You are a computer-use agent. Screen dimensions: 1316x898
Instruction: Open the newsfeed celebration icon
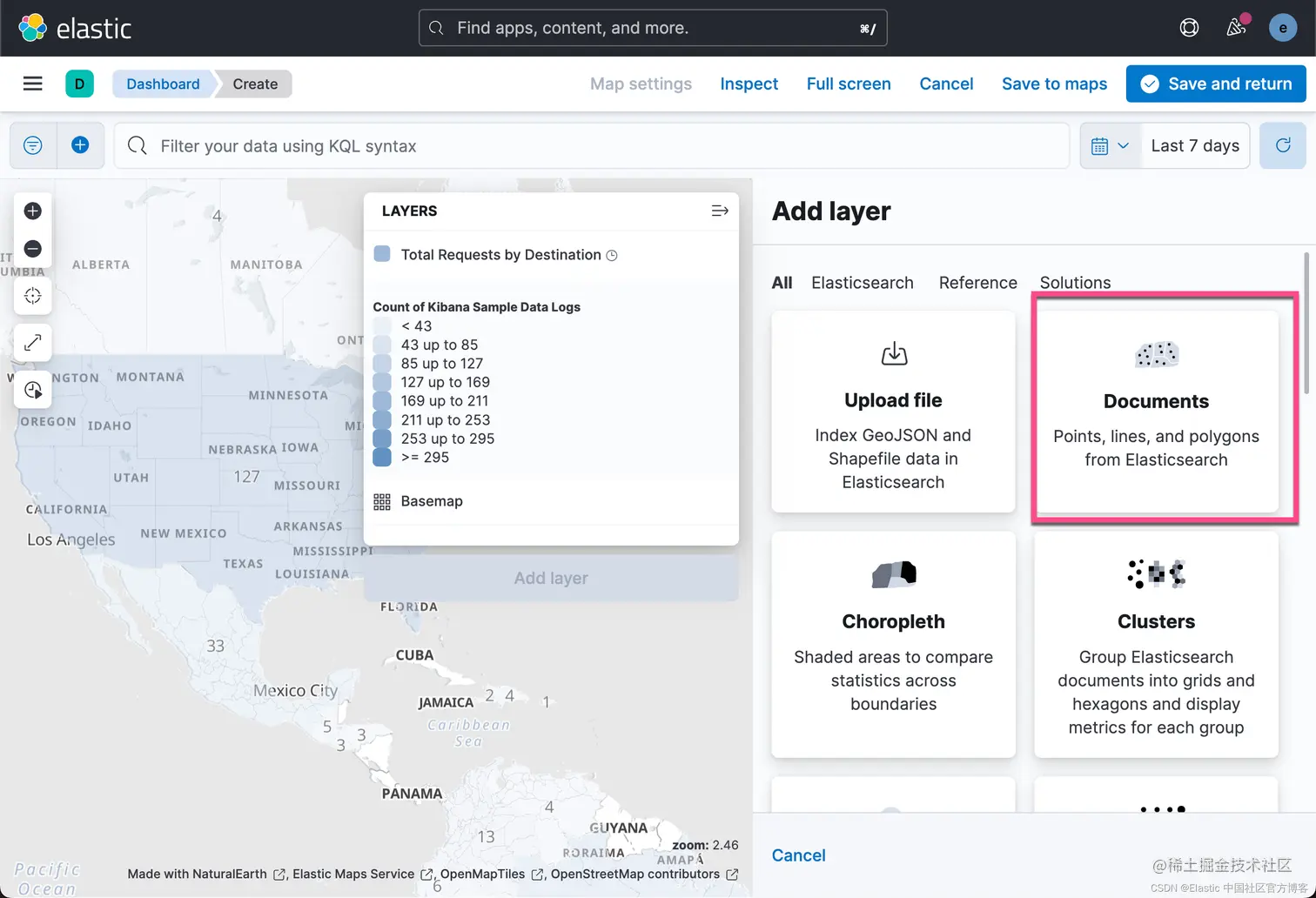point(1236,28)
